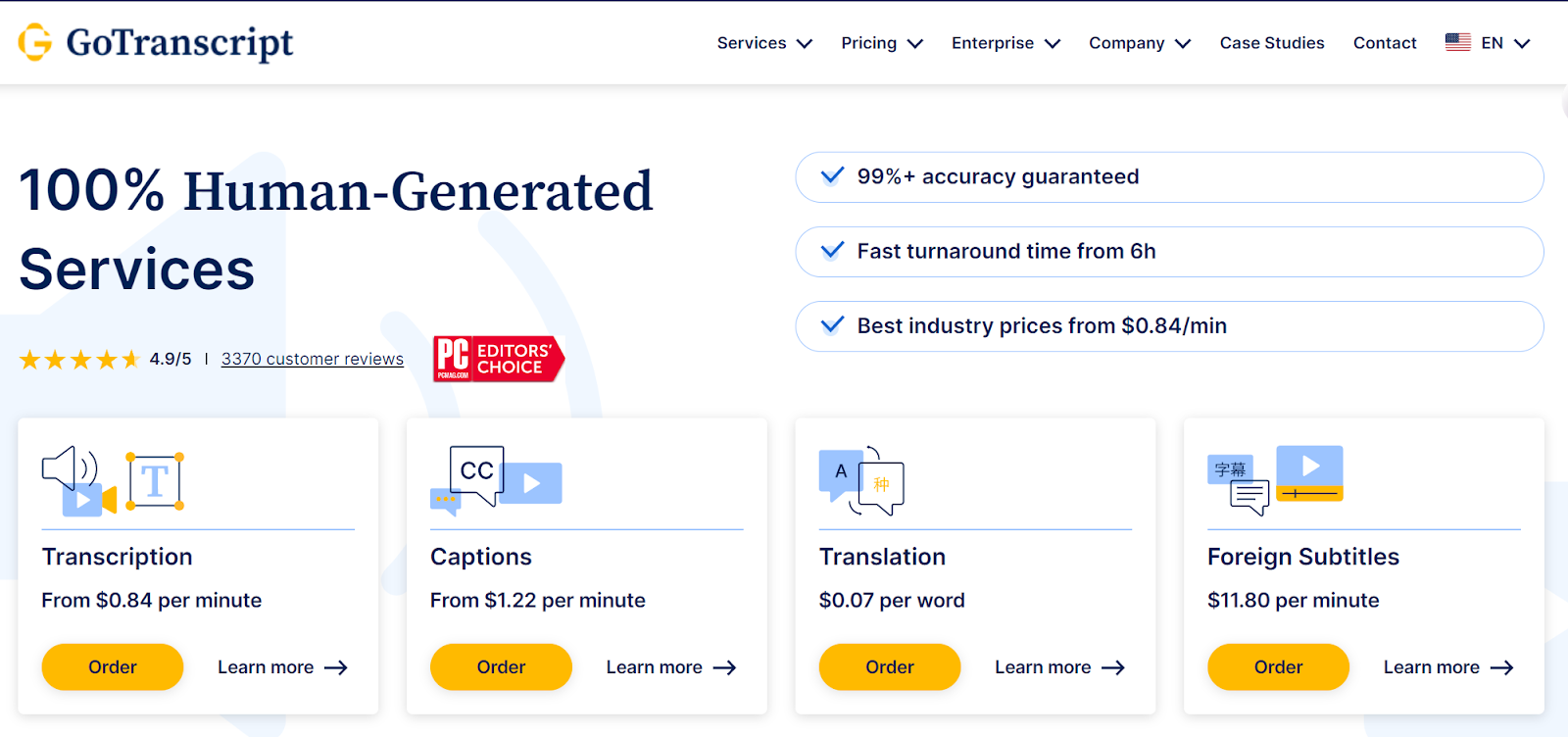This screenshot has width=1568, height=737.
Task: Expand the EN language selector
Action: [1499, 43]
